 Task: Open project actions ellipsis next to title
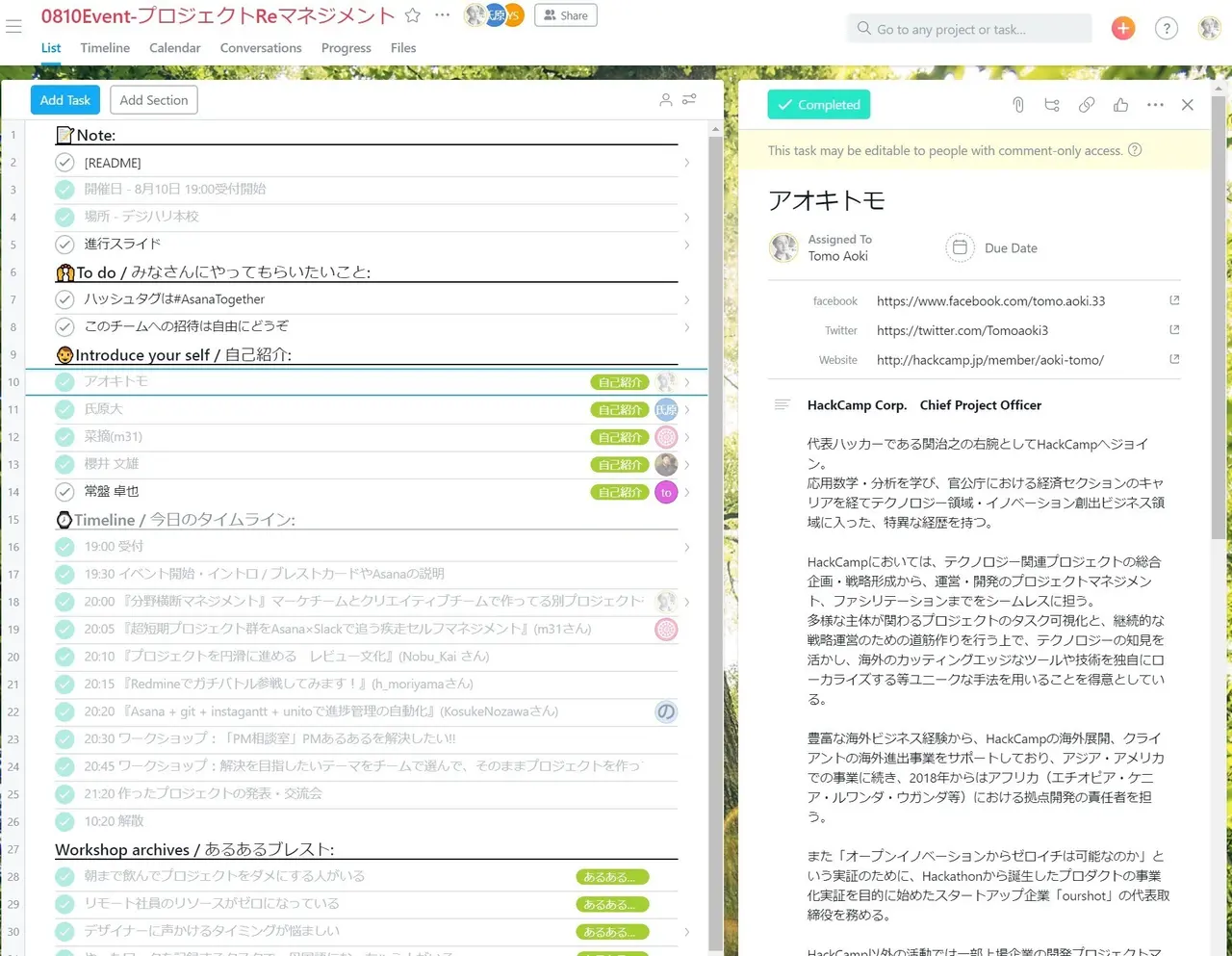[x=442, y=15]
